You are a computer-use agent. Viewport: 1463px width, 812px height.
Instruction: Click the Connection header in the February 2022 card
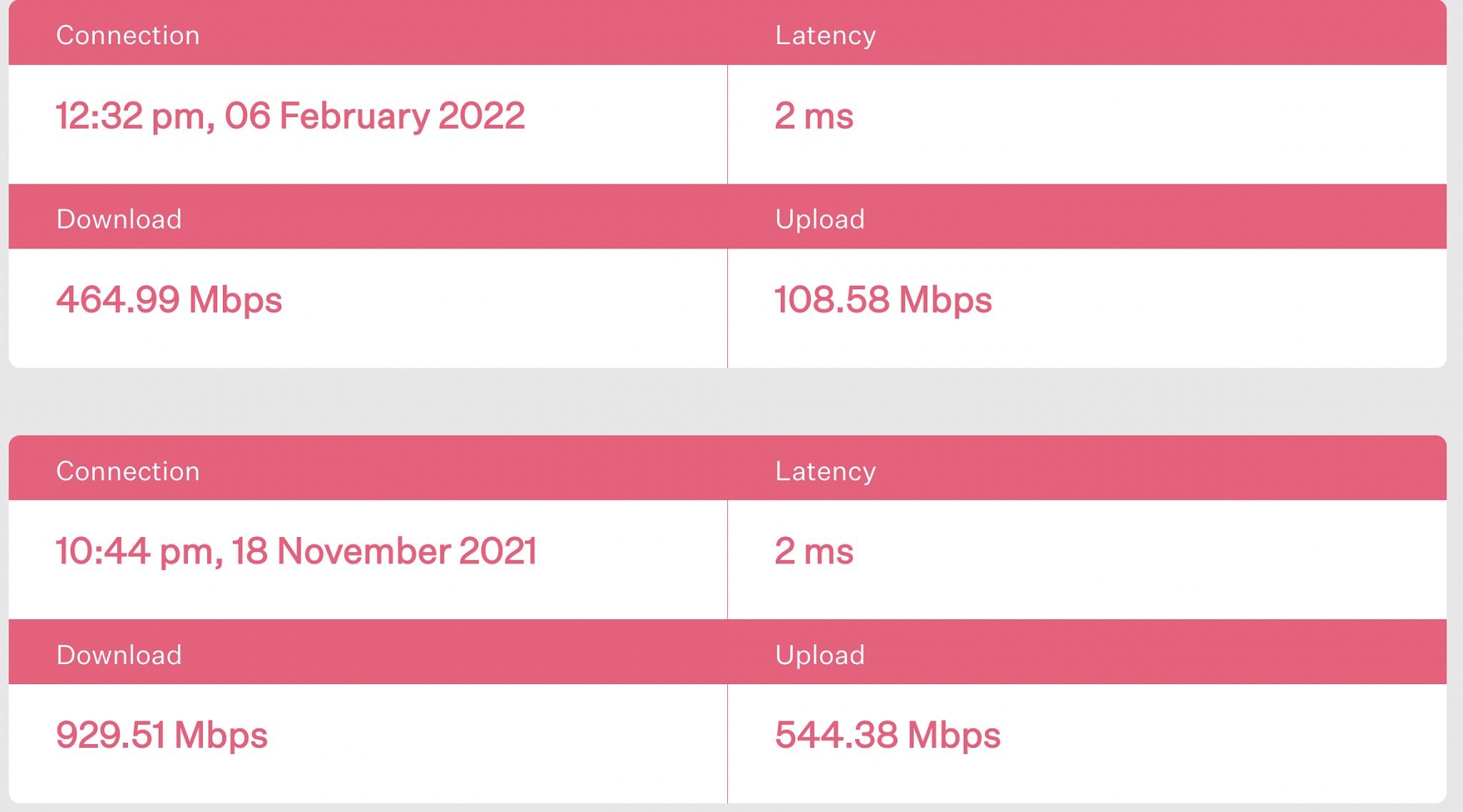[x=128, y=36]
